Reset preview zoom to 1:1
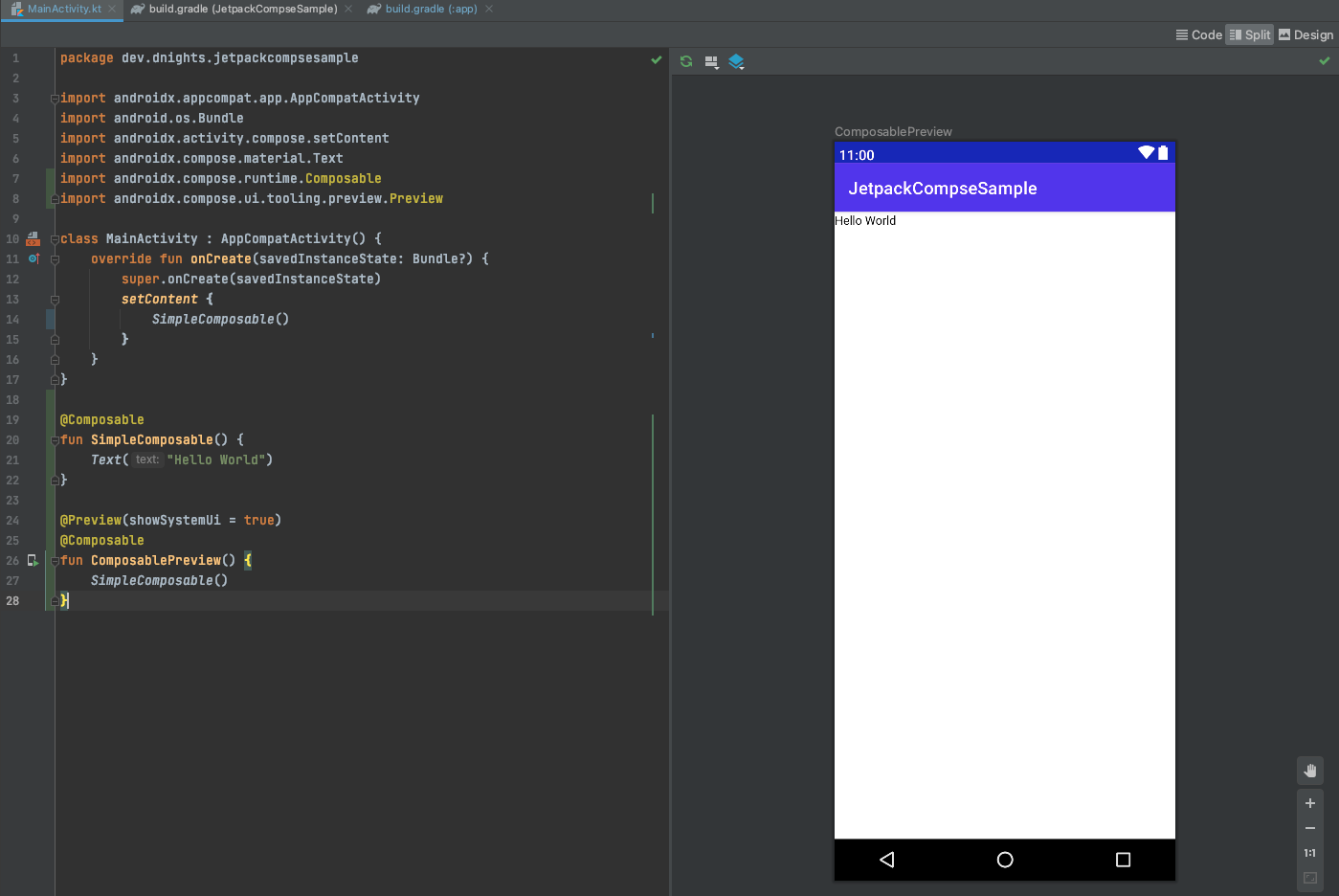 click(x=1310, y=853)
